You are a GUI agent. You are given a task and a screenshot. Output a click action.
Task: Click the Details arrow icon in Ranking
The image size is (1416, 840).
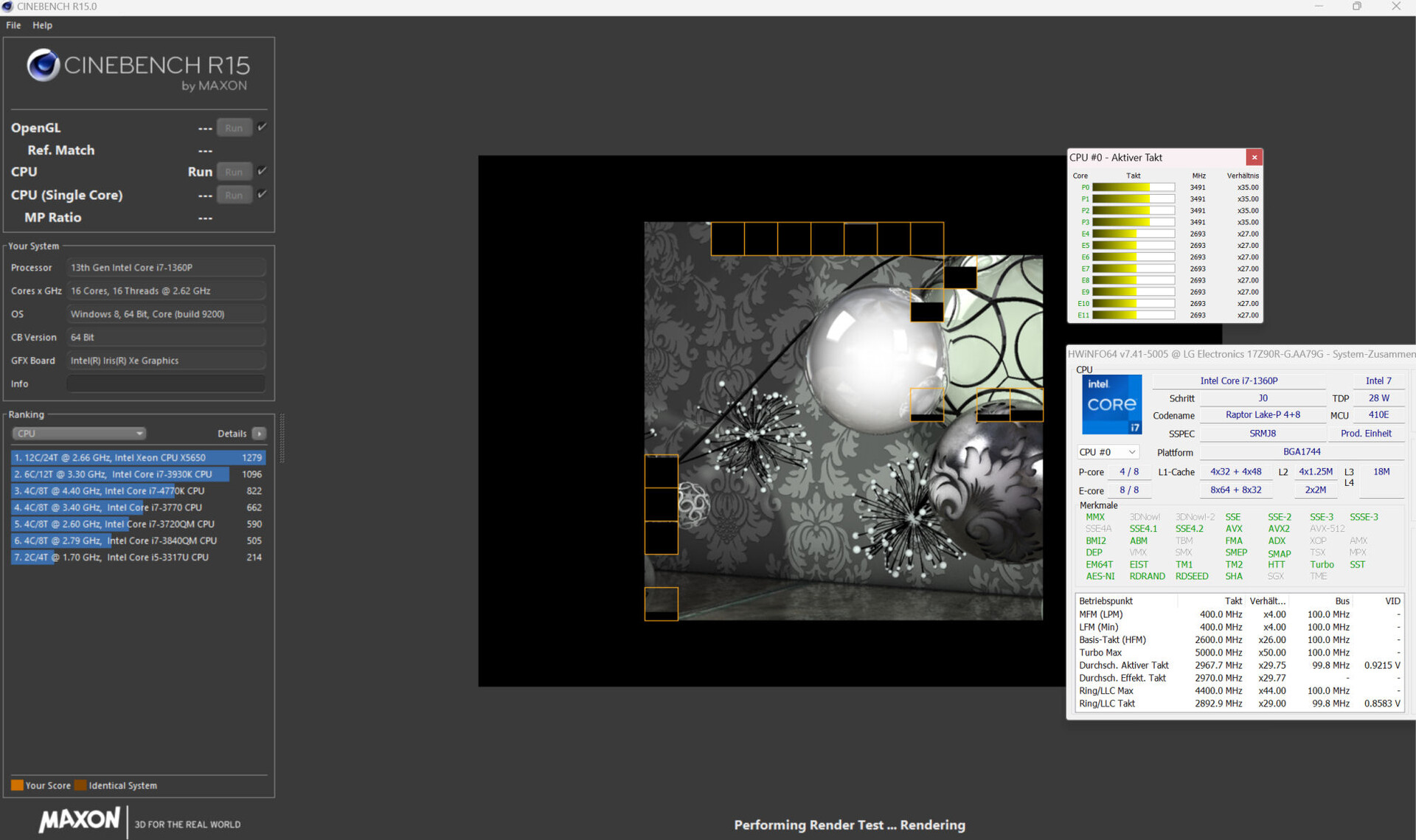(x=259, y=434)
